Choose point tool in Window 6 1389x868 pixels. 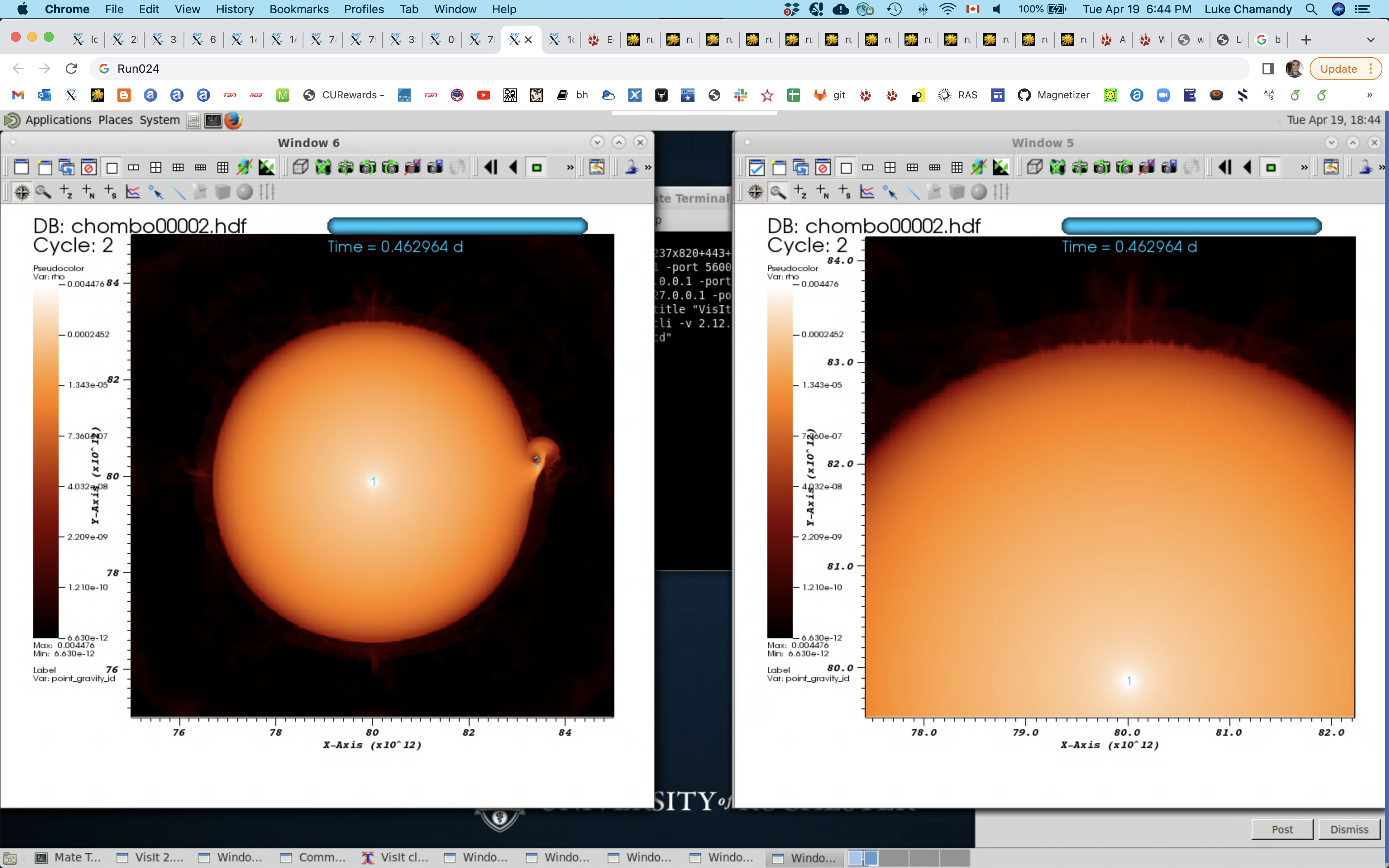coord(155,192)
